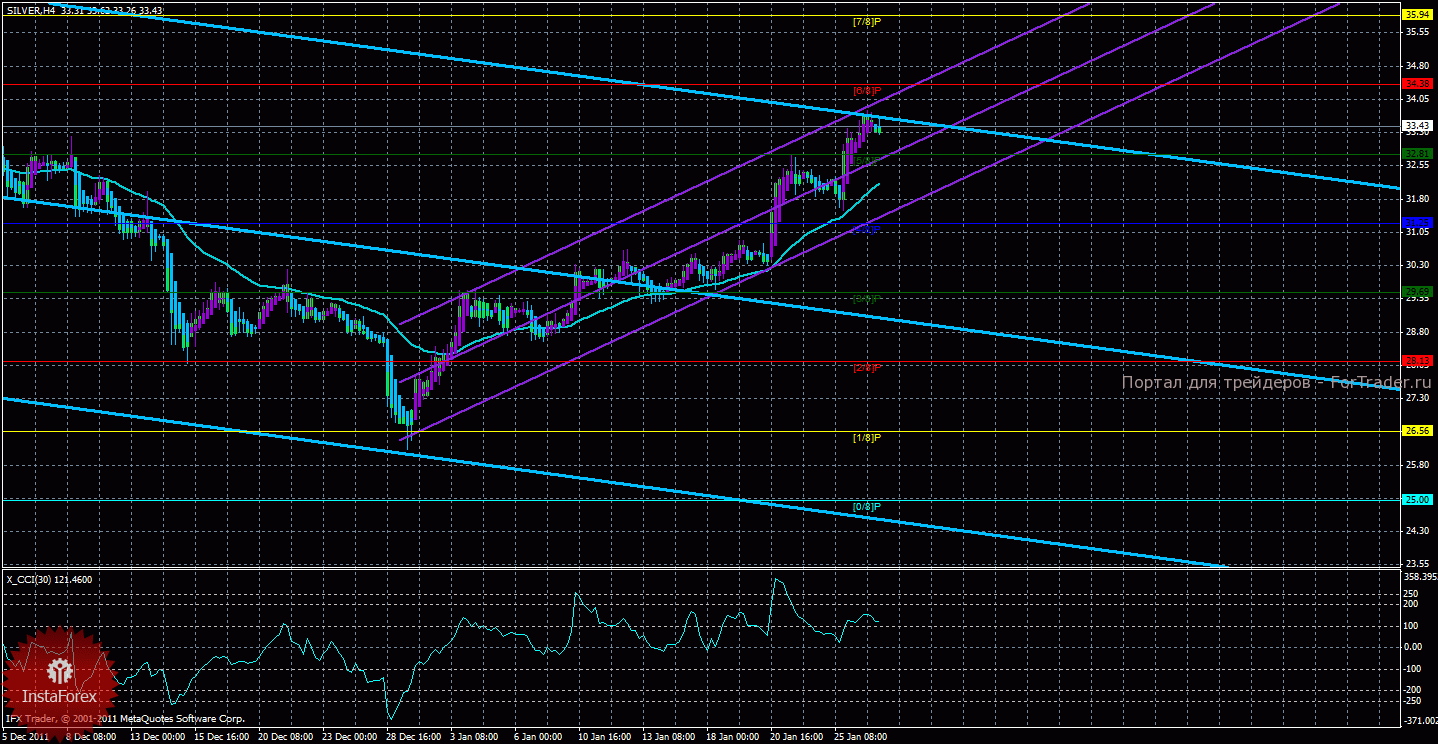Click the cyan 25.00 price tag
1438x744 pixels.
[x=1417, y=499]
